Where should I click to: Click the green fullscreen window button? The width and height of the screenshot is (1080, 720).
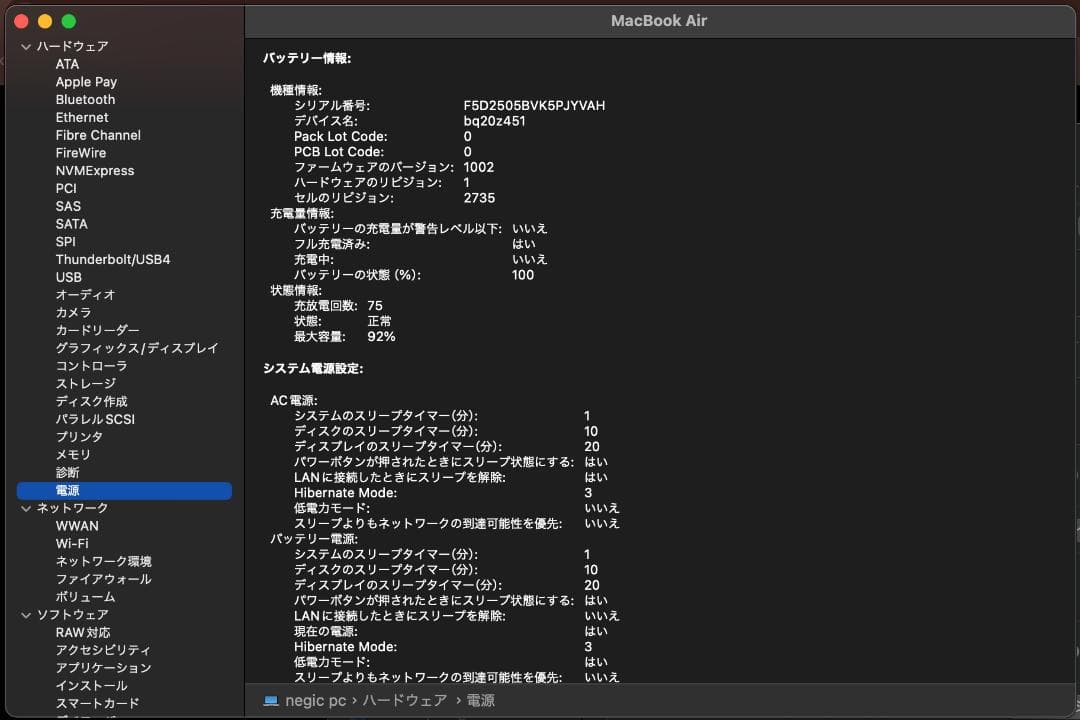coord(68,21)
